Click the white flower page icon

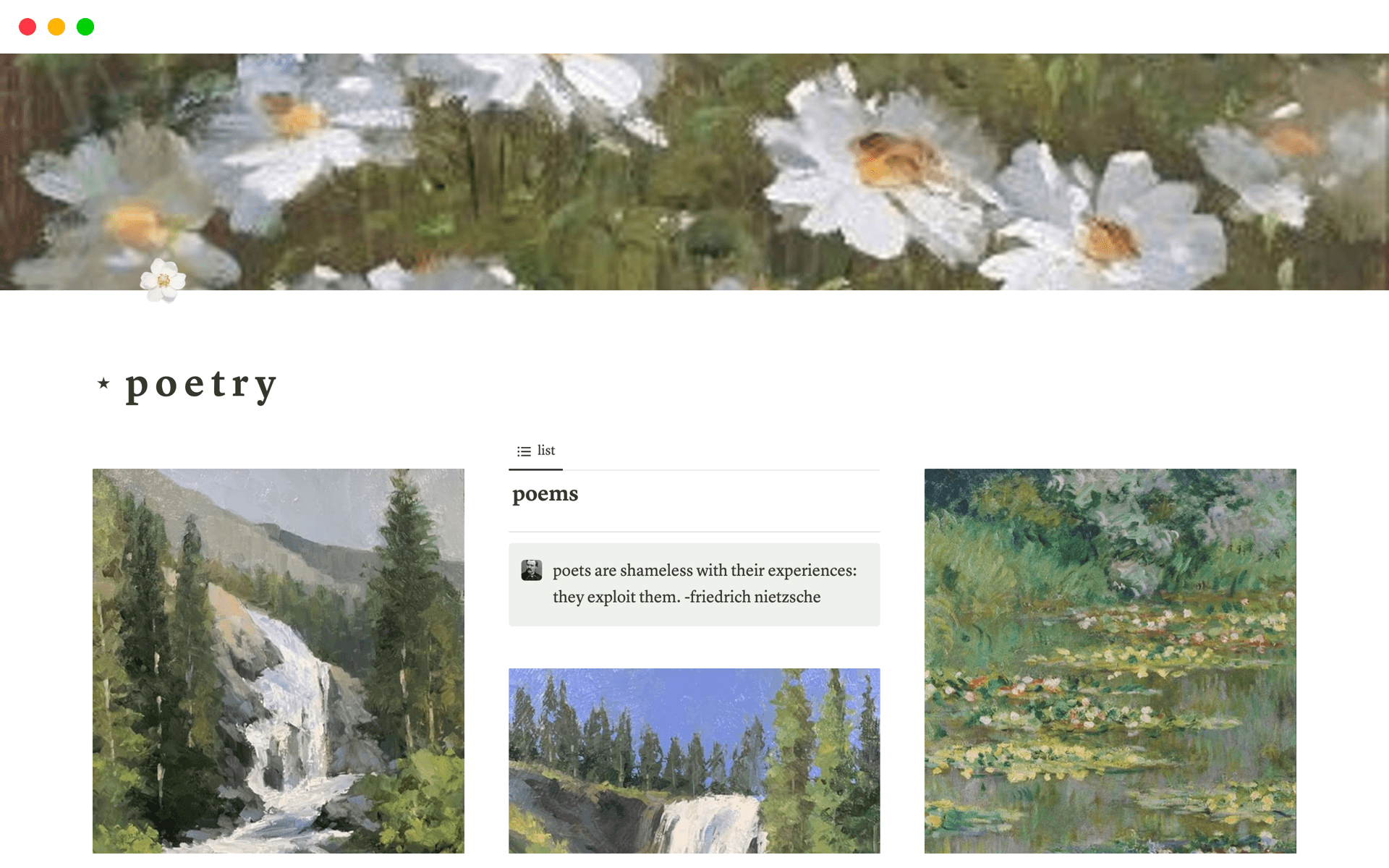(x=163, y=281)
